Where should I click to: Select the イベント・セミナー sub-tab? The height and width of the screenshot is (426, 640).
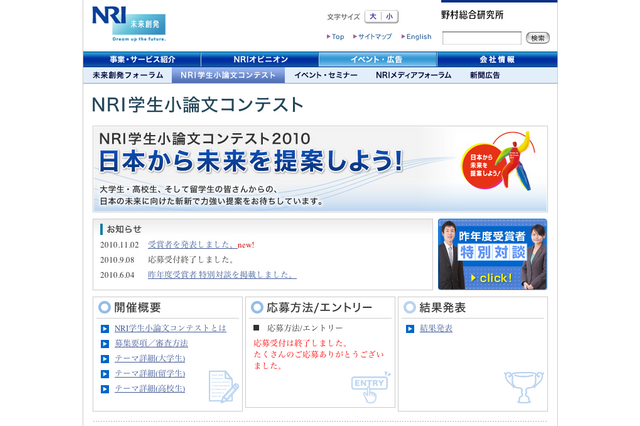coord(326,75)
